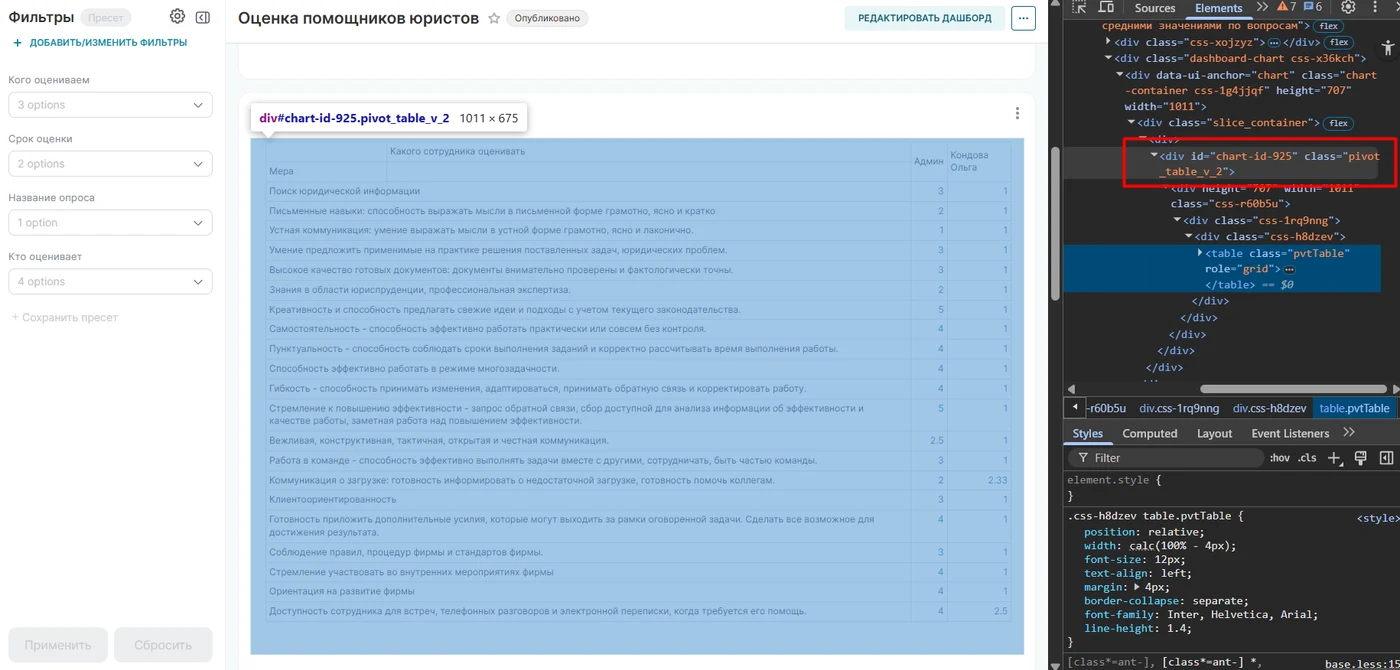This screenshot has height=670, width=1400.
Task: Select the Elements panel tab
Action: (1218, 7)
